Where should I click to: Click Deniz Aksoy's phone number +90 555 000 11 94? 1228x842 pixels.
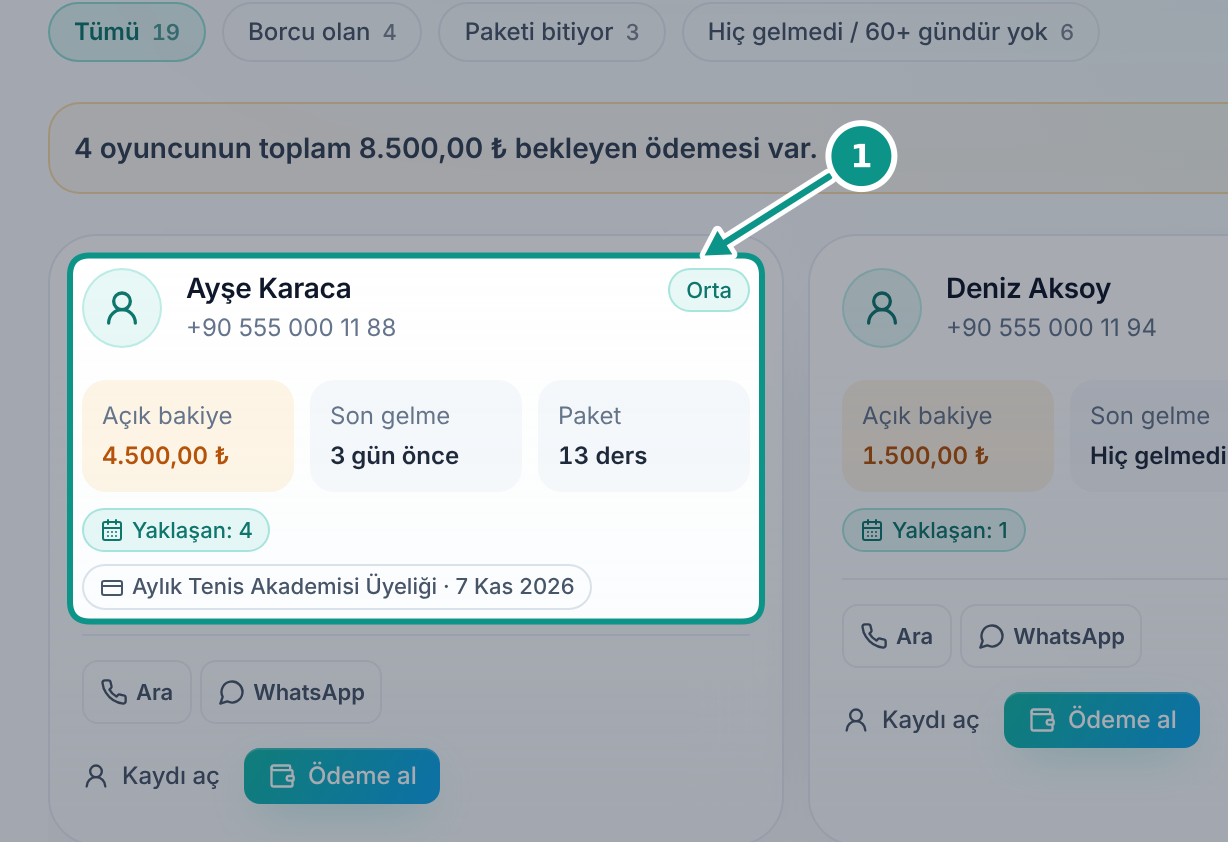click(1051, 327)
